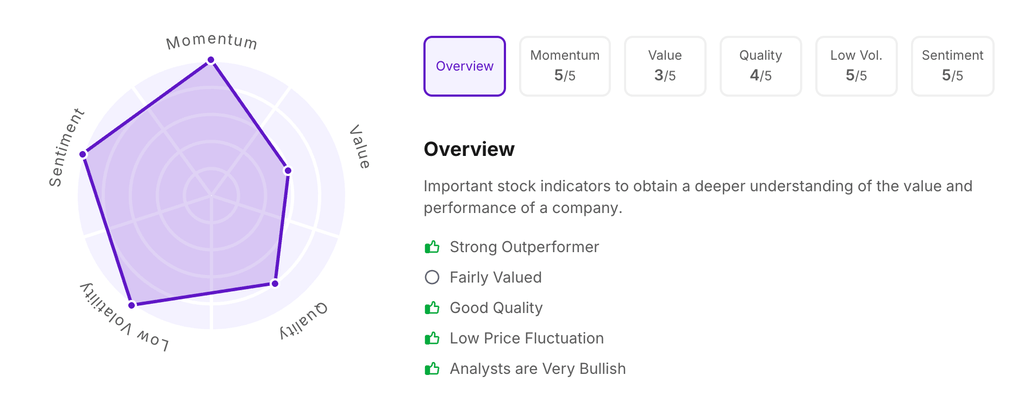Screen dimensions: 1024x401
Task: Click the Value data point on radar chart
Action: [x=288, y=171]
